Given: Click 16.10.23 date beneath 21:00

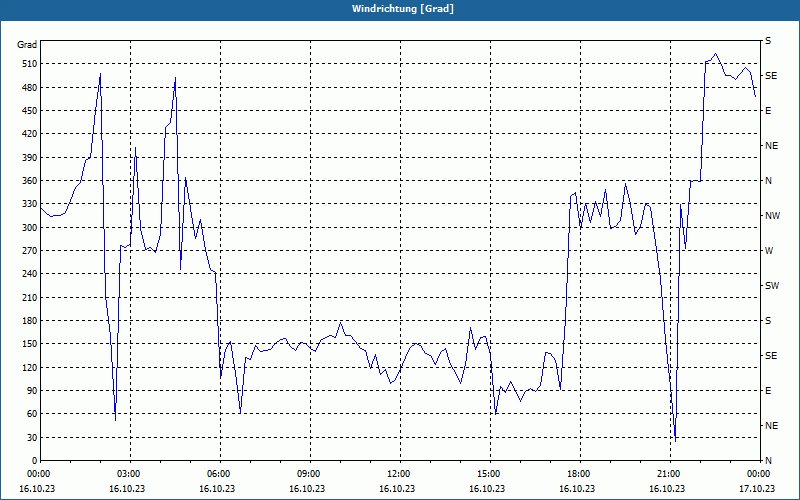Looking at the screenshot, I should (x=667, y=489).
